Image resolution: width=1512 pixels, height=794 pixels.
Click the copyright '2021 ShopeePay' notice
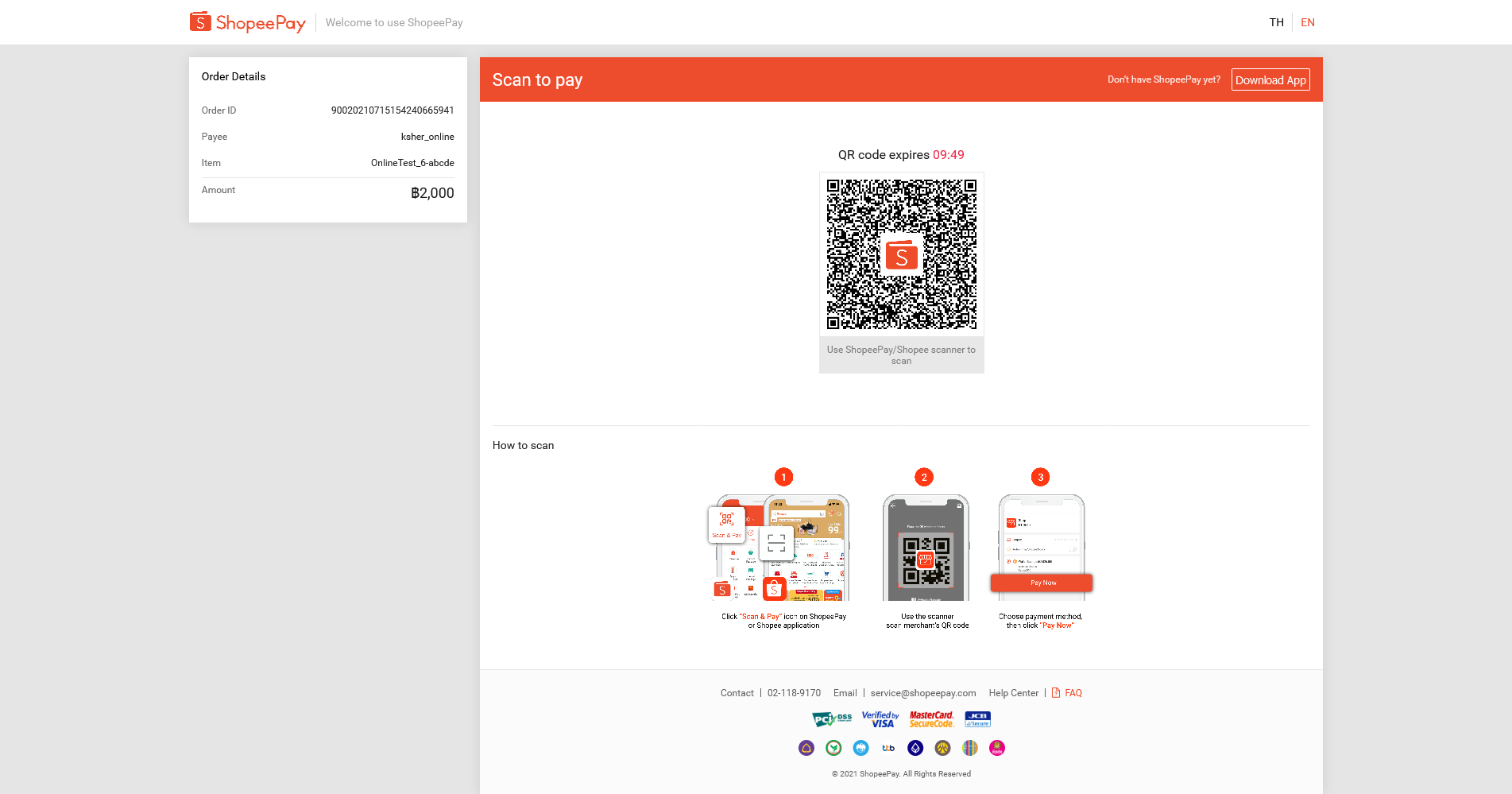click(x=901, y=774)
